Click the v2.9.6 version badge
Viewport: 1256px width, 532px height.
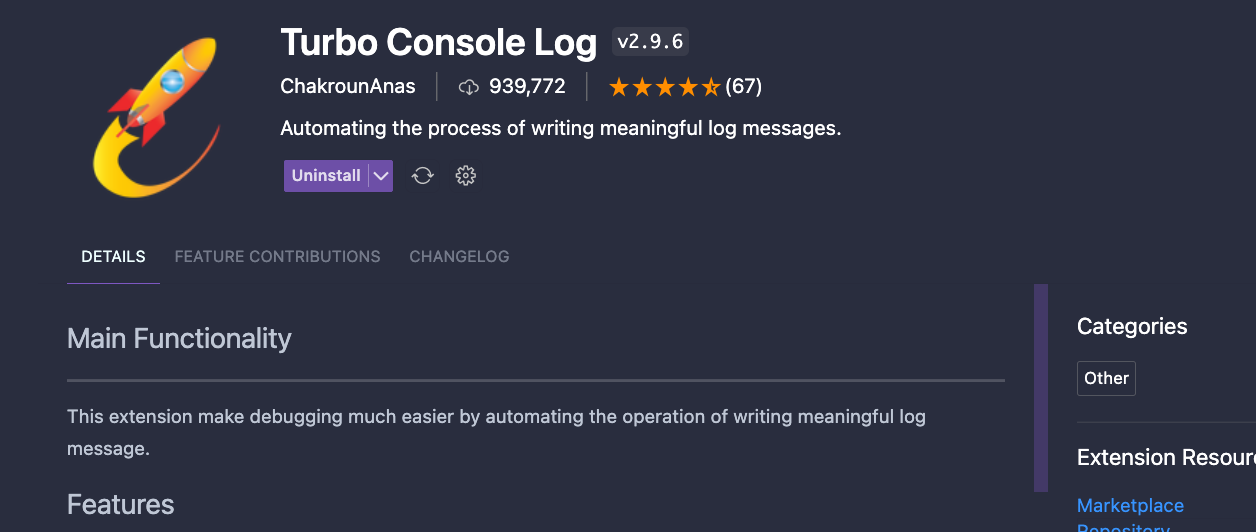pyautogui.click(x=650, y=42)
